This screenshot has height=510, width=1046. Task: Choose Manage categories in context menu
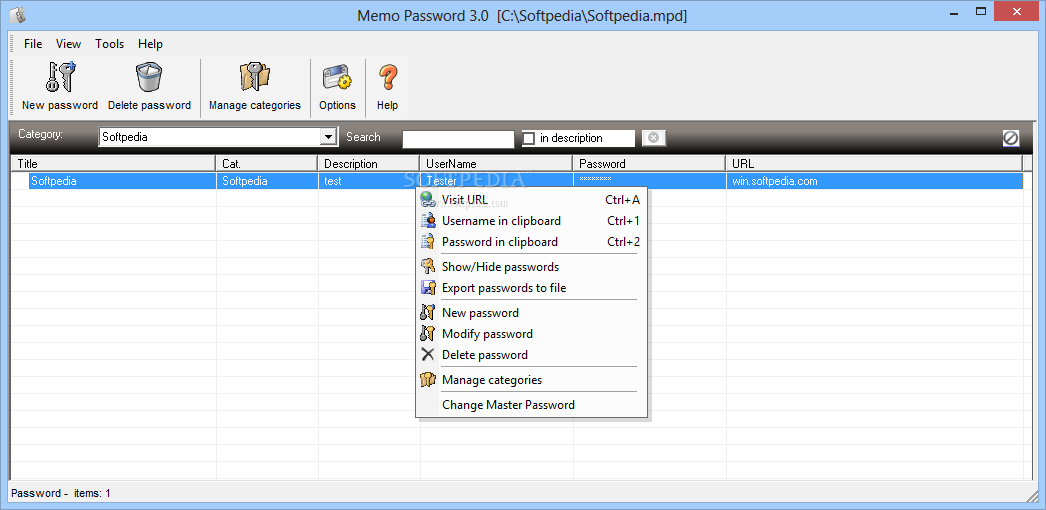coord(531,380)
